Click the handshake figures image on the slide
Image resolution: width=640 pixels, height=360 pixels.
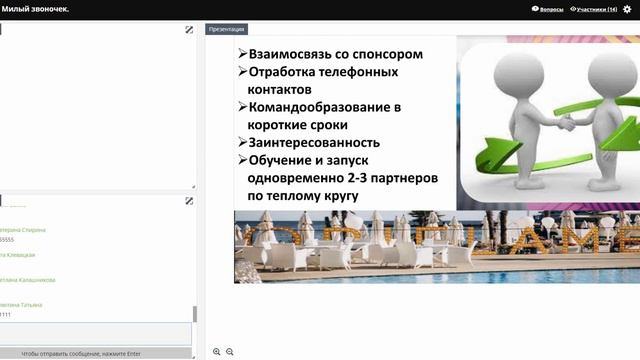coord(550,122)
